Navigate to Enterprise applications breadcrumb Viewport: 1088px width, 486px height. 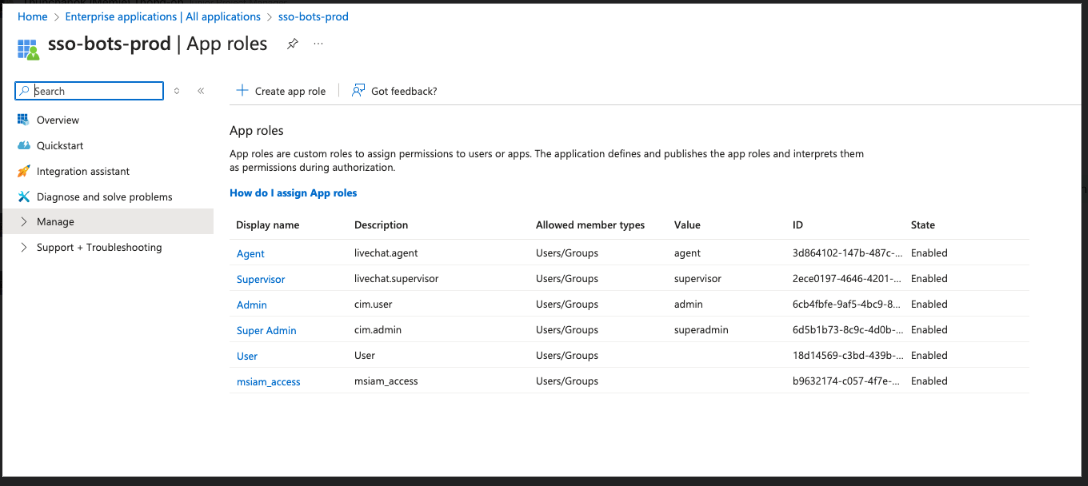162,17
